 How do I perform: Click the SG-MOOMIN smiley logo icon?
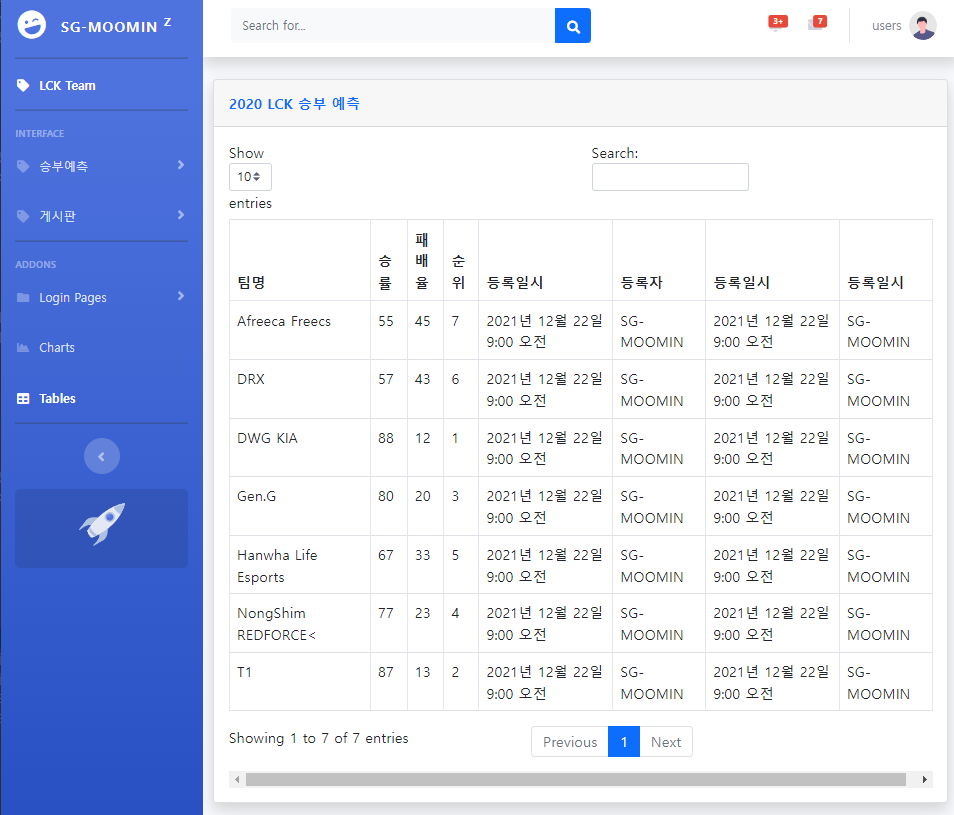point(32,25)
